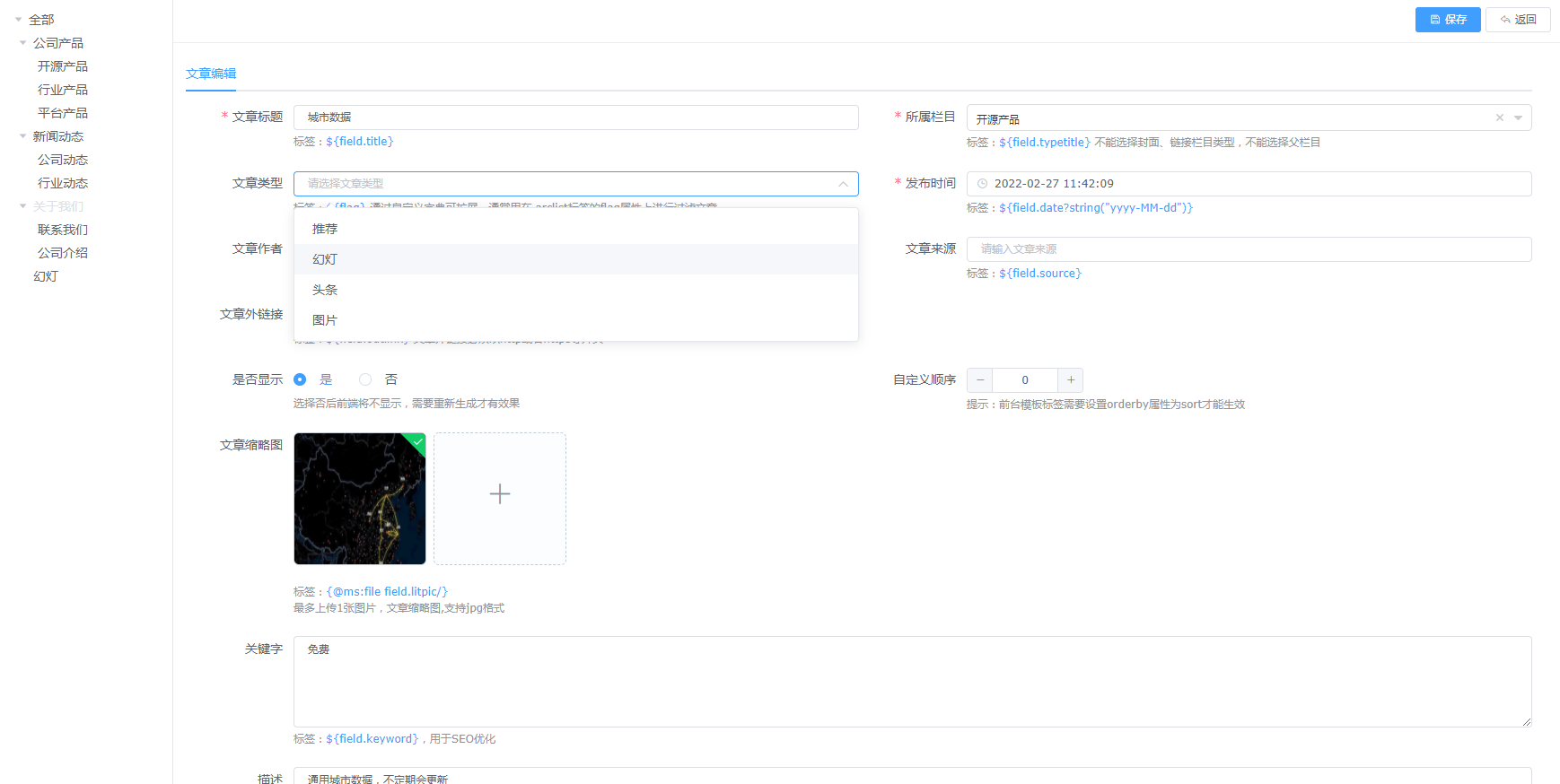Collapse the 公司产品 tree node arrow

click(x=22, y=43)
